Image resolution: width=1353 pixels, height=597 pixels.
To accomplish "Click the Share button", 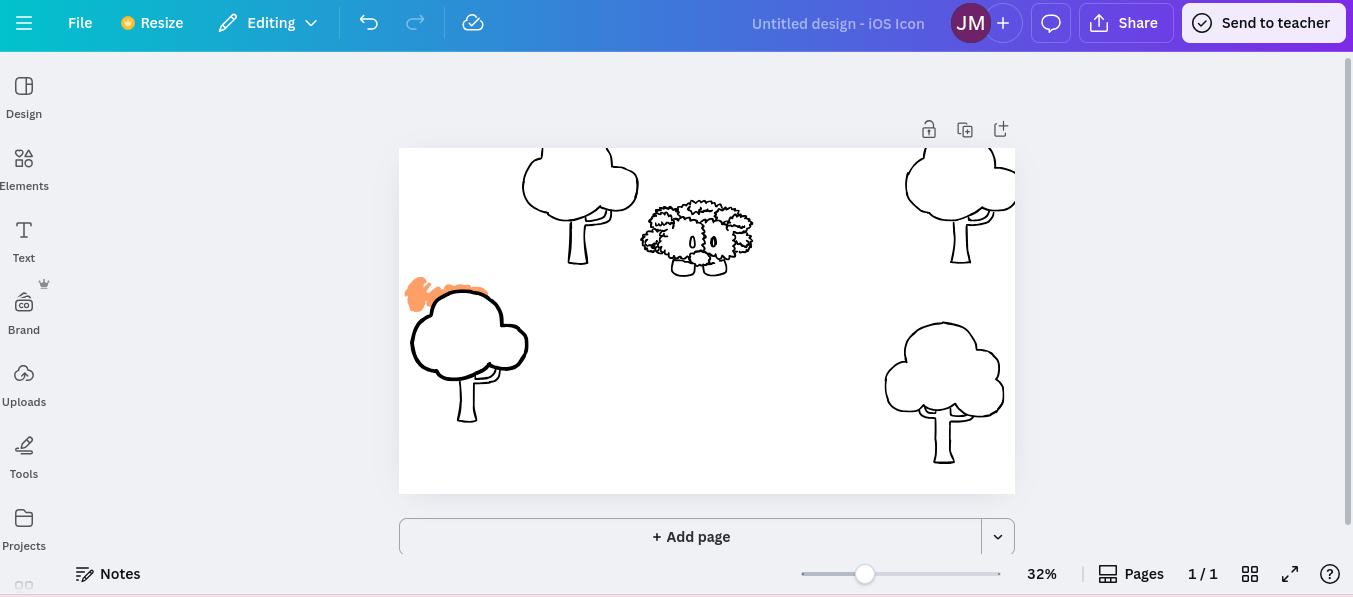I will (1125, 23).
